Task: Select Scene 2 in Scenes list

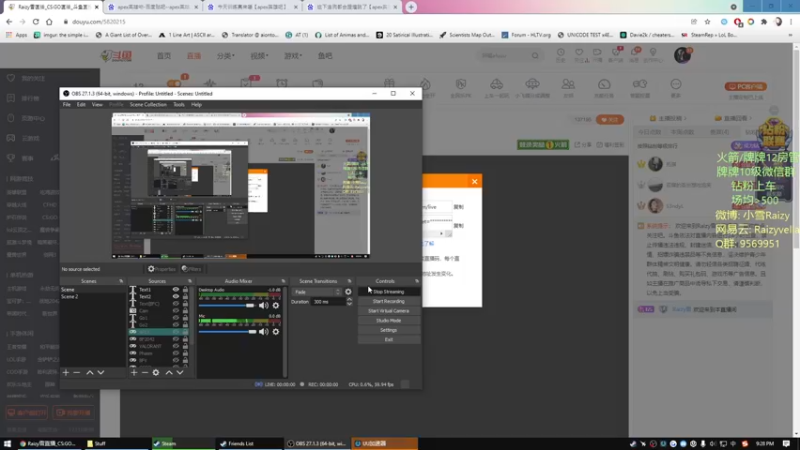Action: pyautogui.click(x=70, y=296)
